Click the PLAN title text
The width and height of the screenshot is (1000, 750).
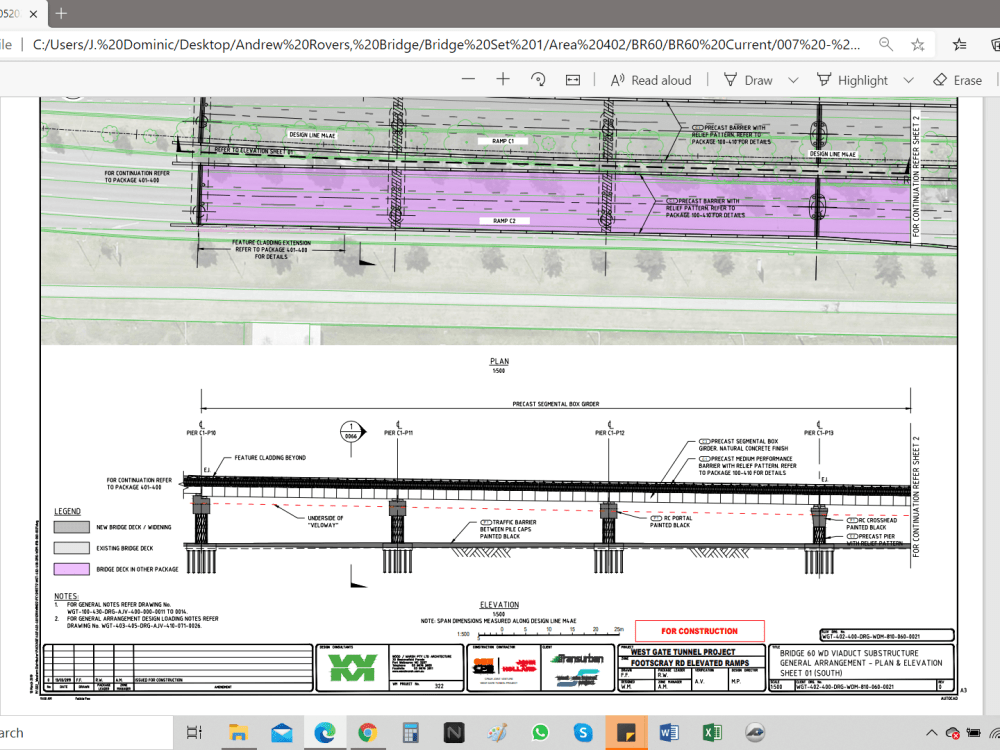click(499, 361)
